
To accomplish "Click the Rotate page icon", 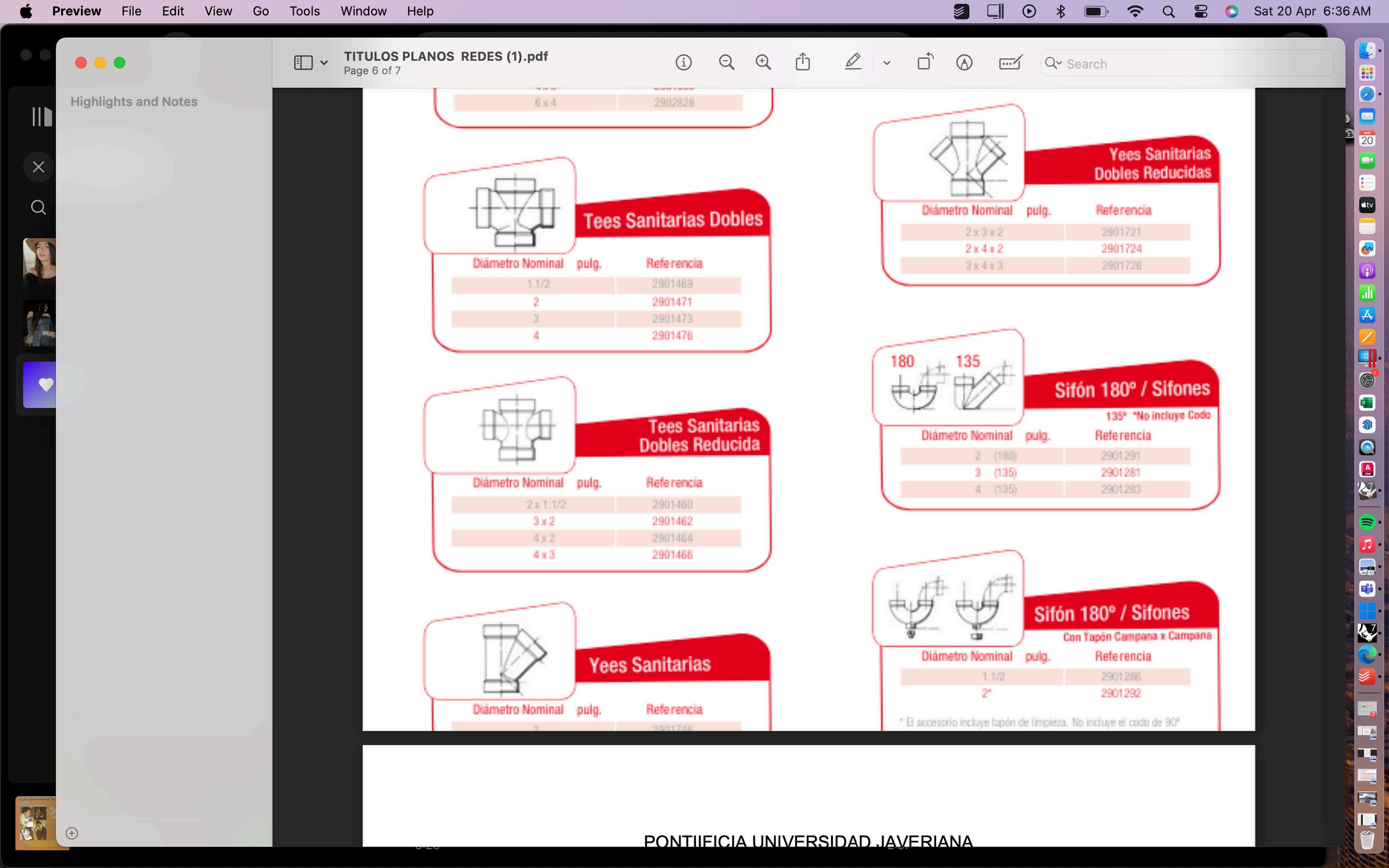I will (x=925, y=62).
